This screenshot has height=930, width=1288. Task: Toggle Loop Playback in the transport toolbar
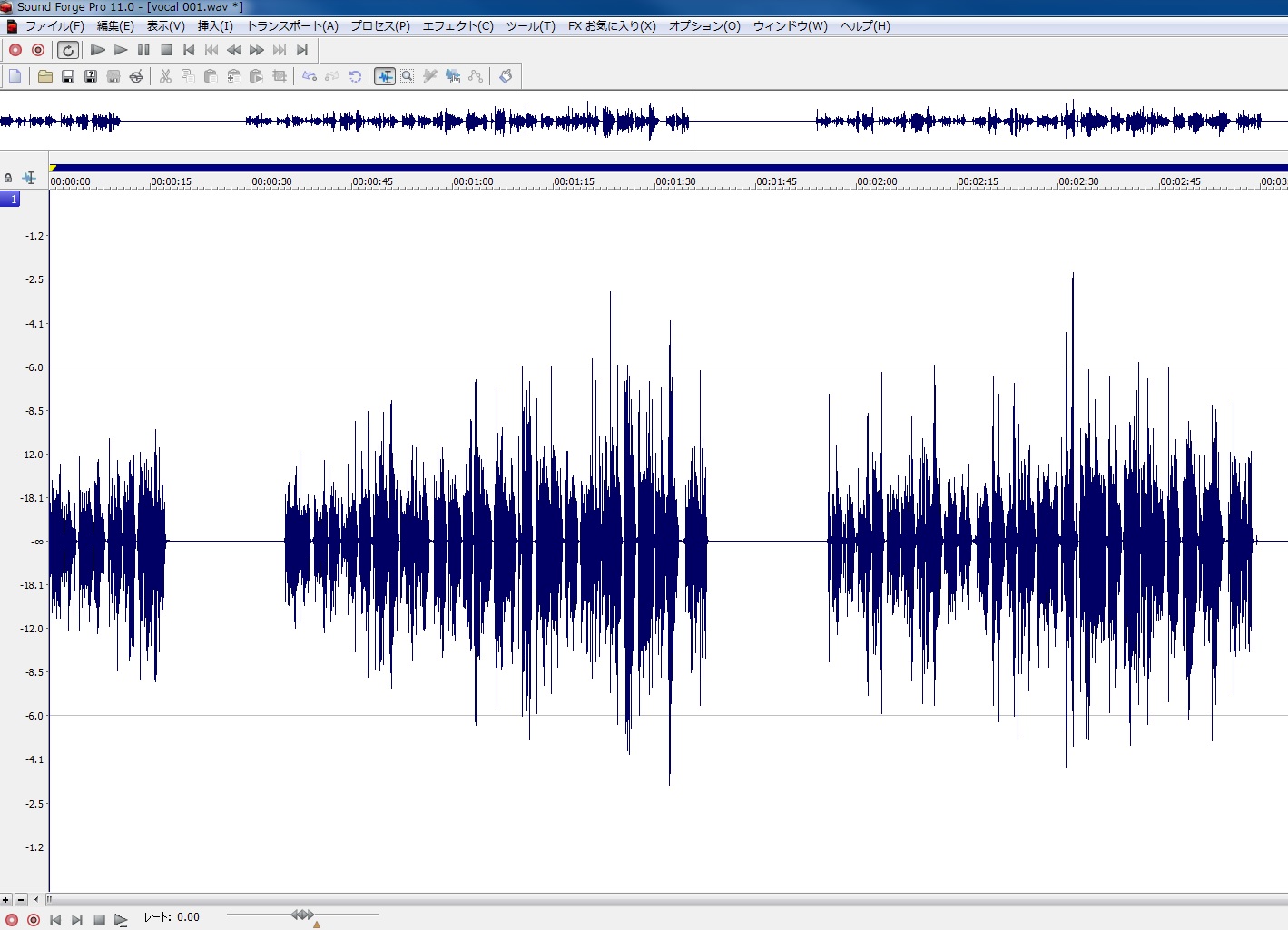tap(68, 50)
